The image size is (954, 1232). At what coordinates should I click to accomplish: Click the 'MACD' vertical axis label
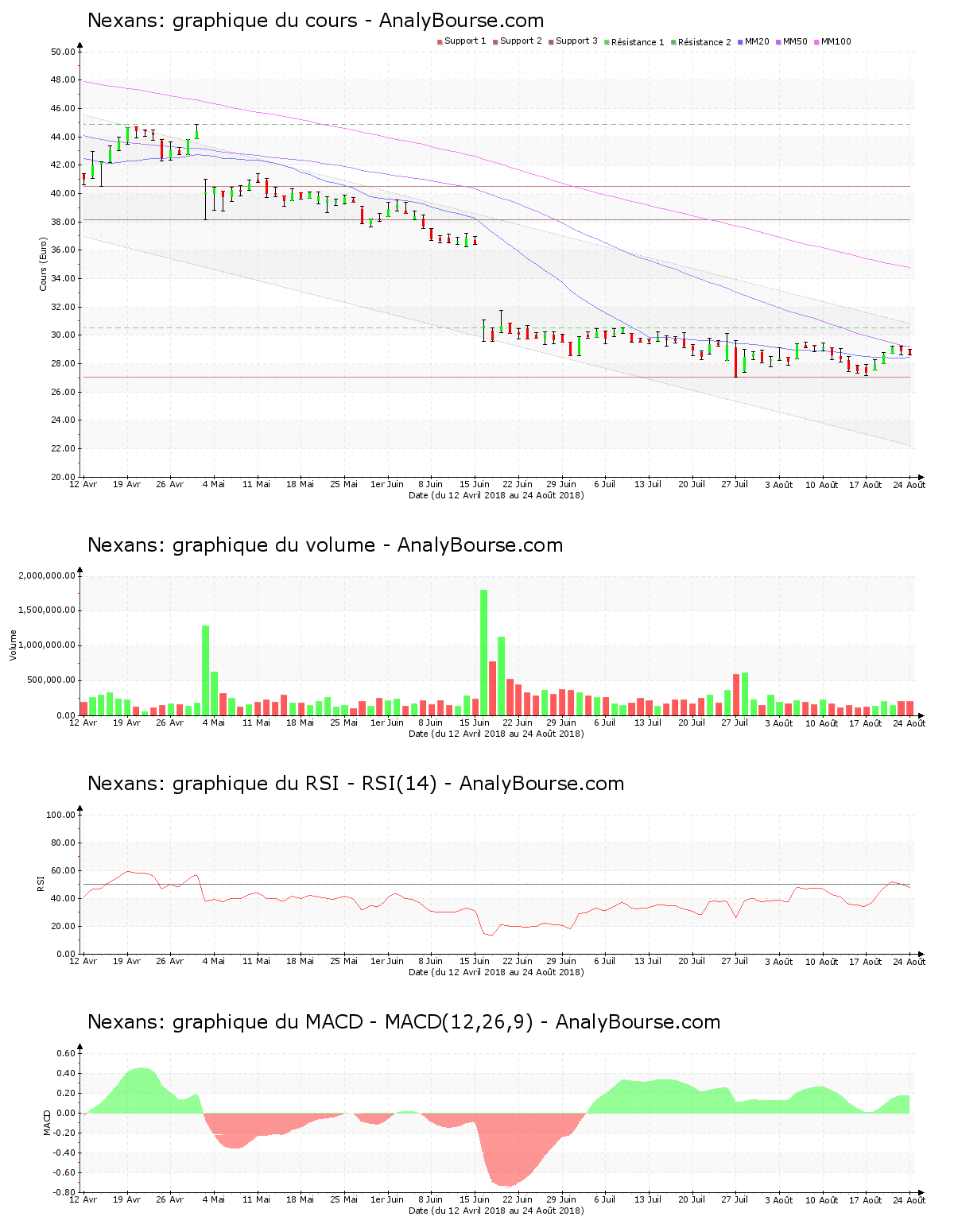(x=47, y=1122)
